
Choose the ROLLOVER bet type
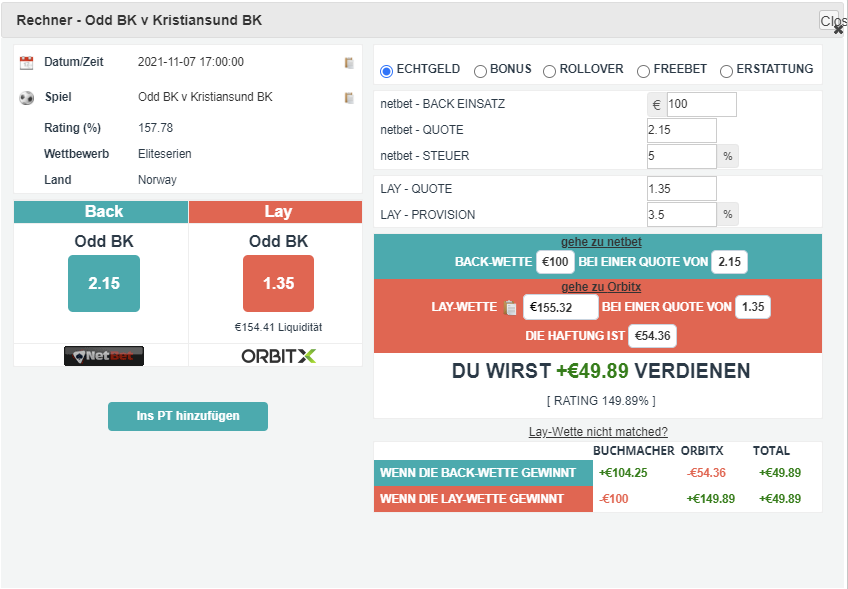pos(550,71)
